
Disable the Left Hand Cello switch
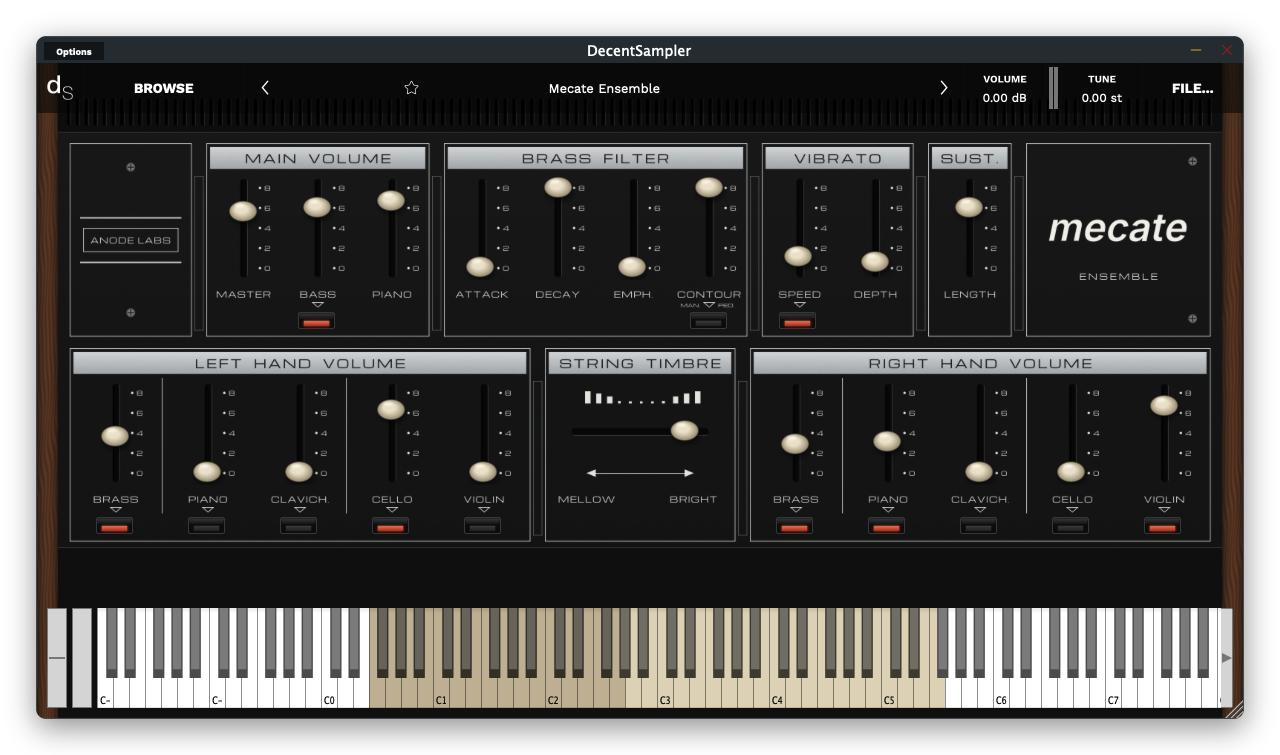(391, 526)
